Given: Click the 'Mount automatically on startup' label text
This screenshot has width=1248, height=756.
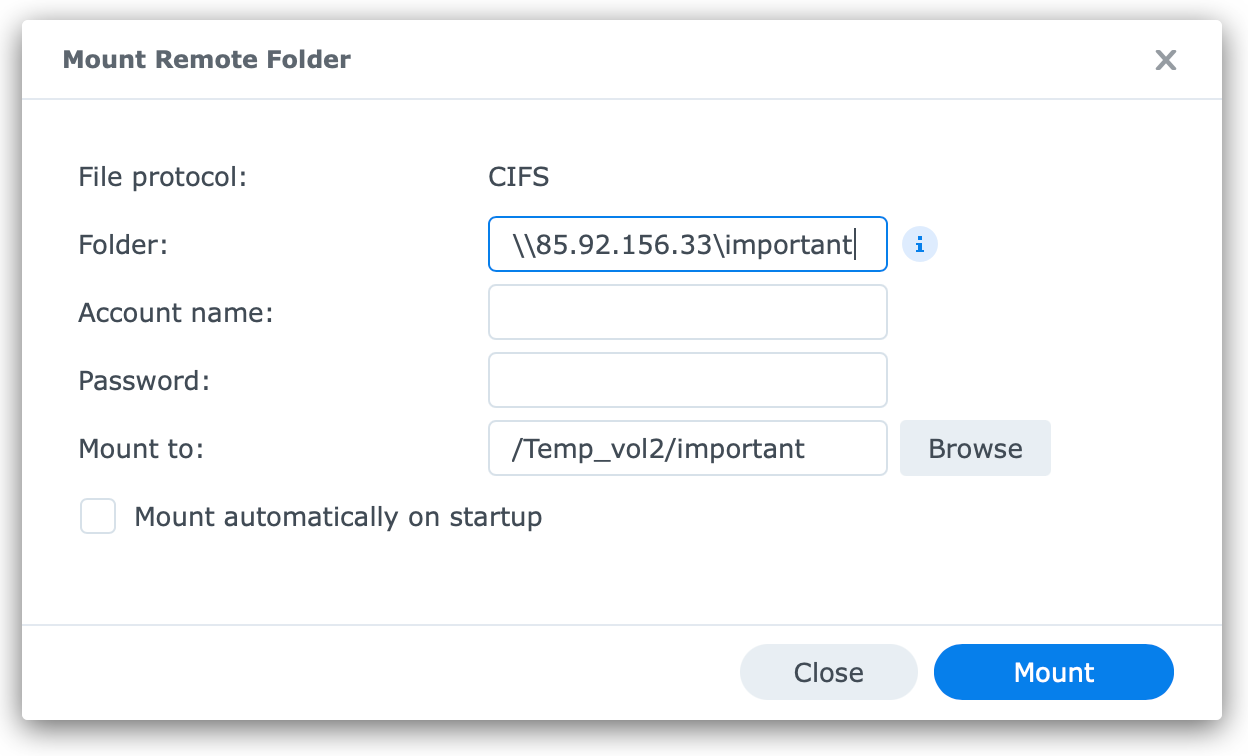Looking at the screenshot, I should pyautogui.click(x=338, y=517).
